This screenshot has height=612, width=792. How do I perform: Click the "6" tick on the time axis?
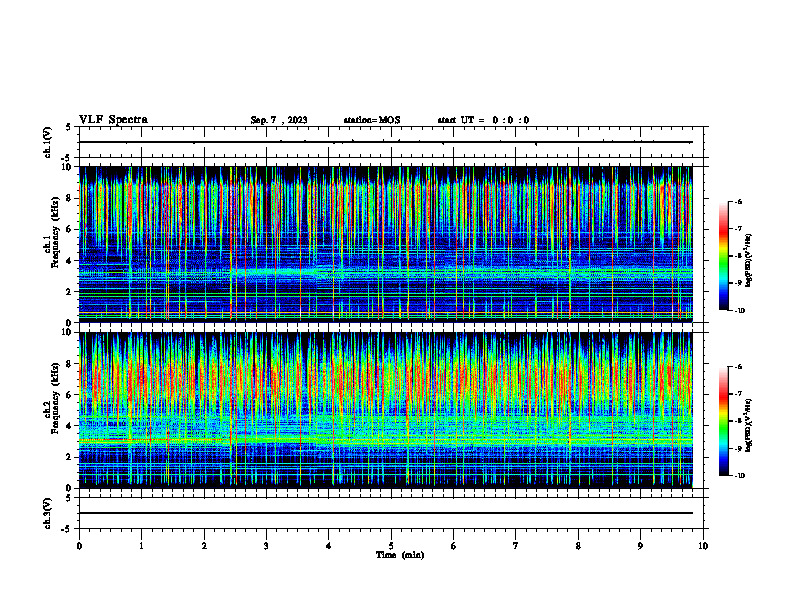(454, 546)
